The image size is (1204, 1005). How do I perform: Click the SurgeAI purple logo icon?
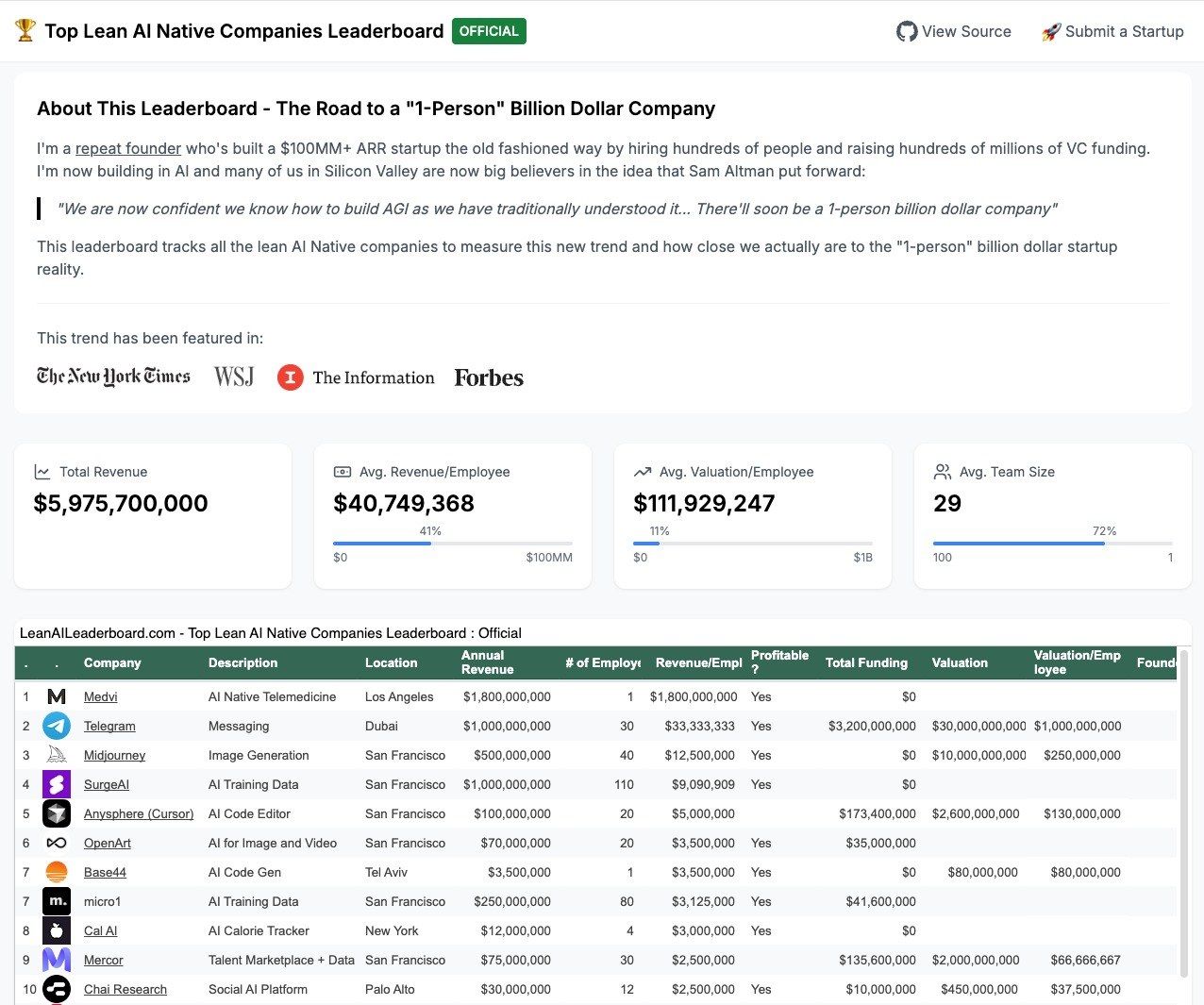pos(57,784)
